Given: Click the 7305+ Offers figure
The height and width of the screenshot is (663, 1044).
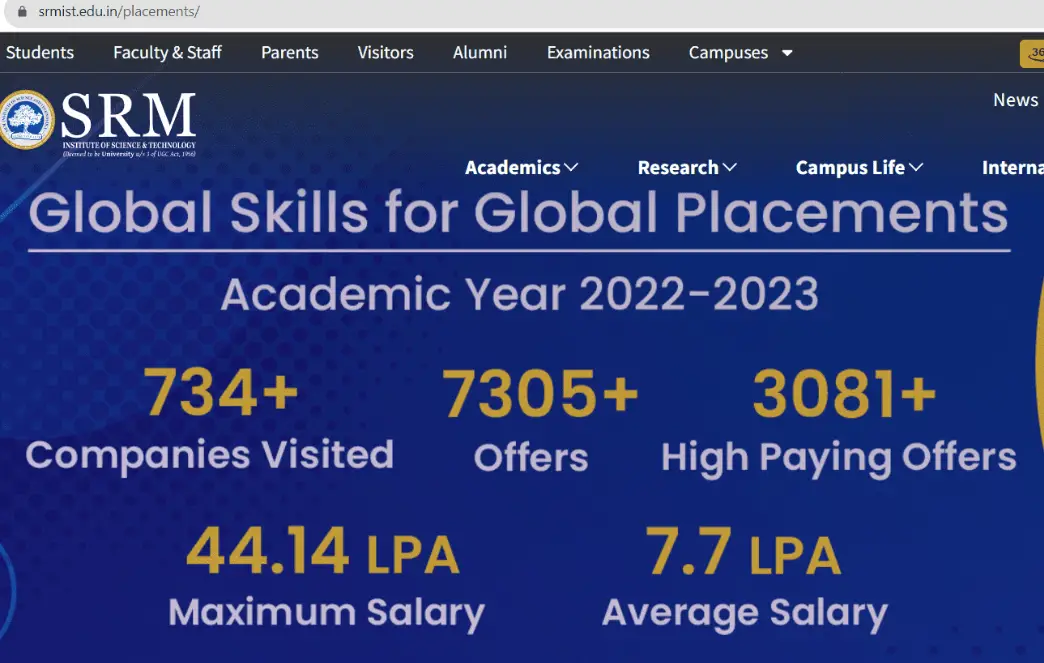Looking at the screenshot, I should (x=539, y=421).
